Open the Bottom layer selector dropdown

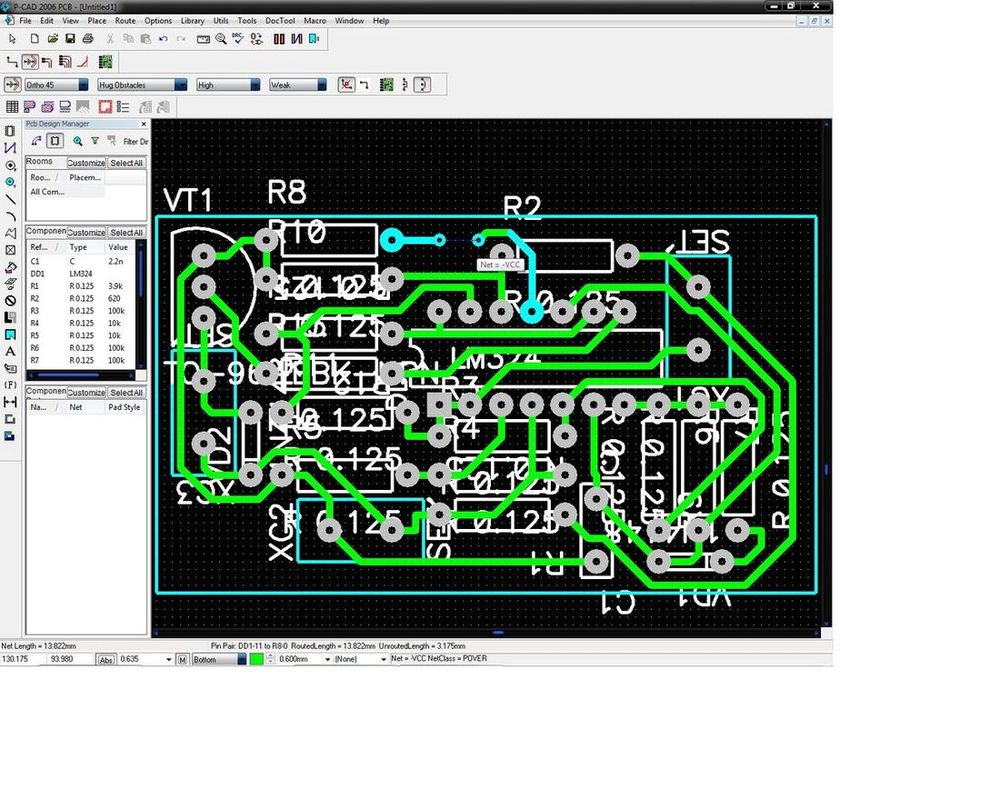point(241,660)
